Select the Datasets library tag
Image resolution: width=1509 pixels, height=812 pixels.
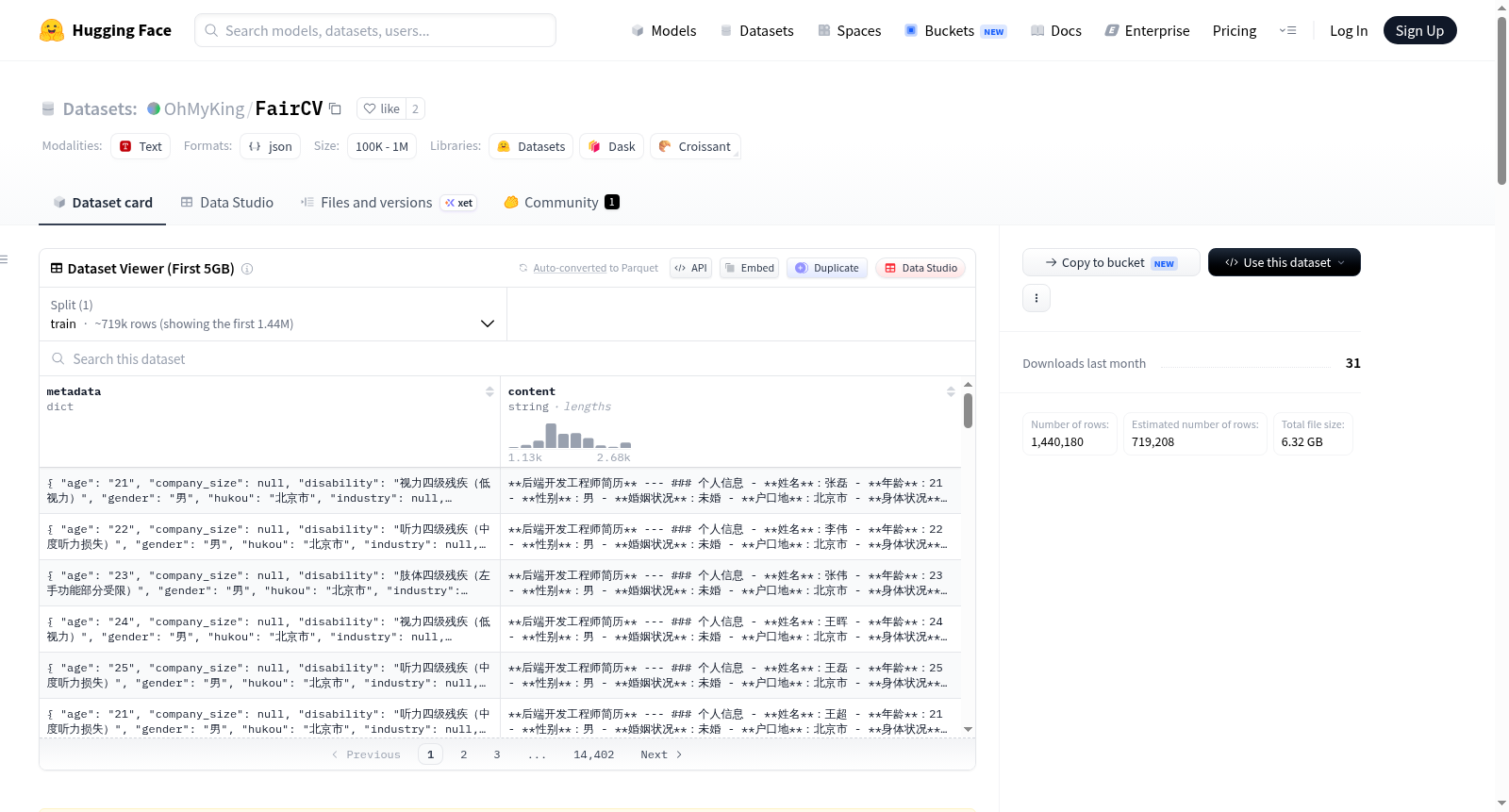tap(531, 146)
